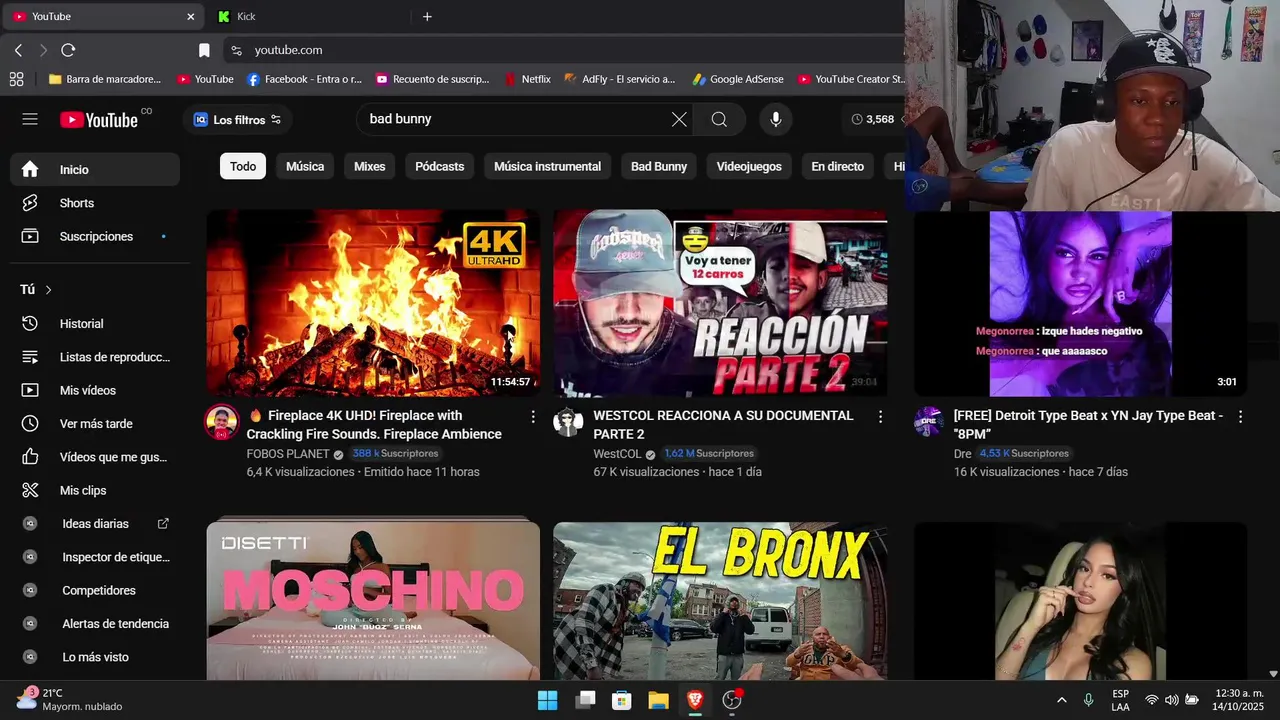Open the YouTube hamburger guide menu
The image size is (1280, 720).
point(30,119)
